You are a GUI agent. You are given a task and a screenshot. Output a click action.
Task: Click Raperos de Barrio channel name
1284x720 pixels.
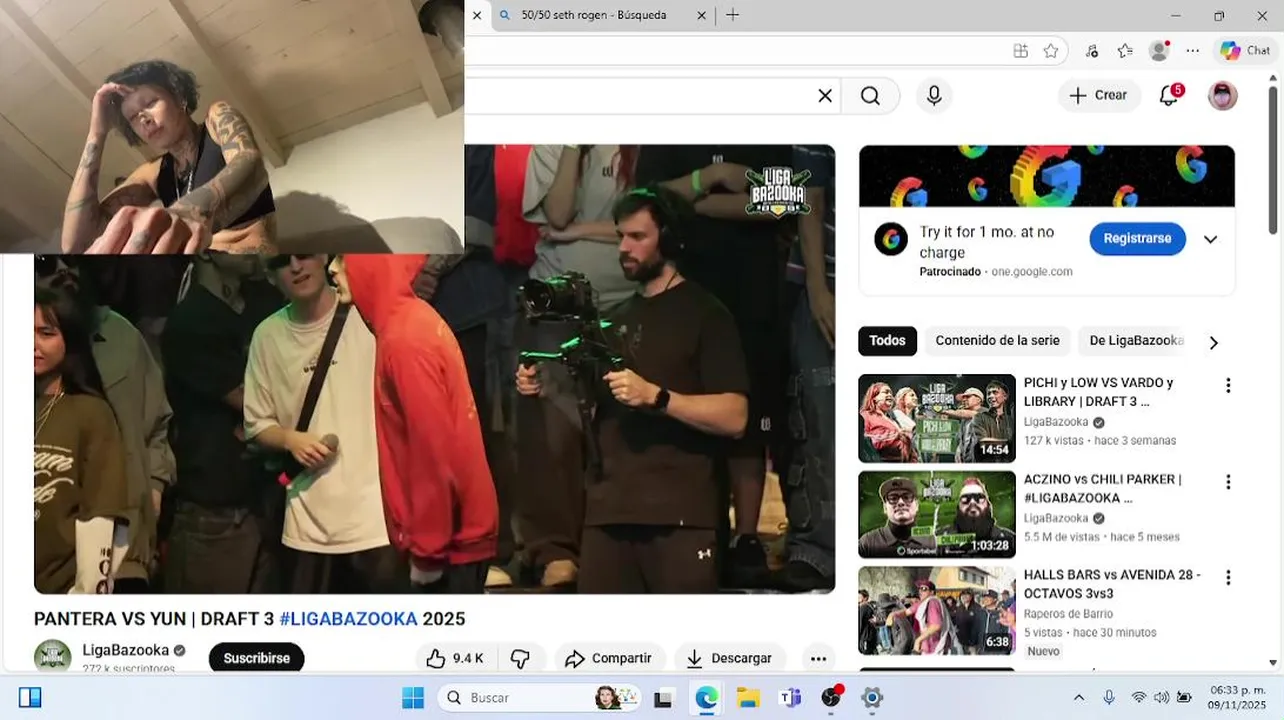1068,614
